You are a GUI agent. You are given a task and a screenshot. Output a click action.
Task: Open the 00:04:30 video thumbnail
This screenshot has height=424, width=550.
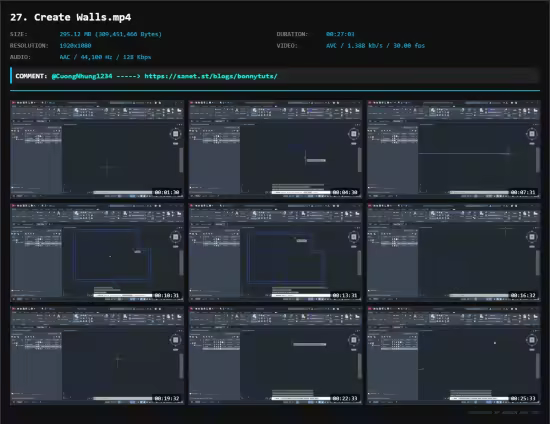tap(275, 149)
